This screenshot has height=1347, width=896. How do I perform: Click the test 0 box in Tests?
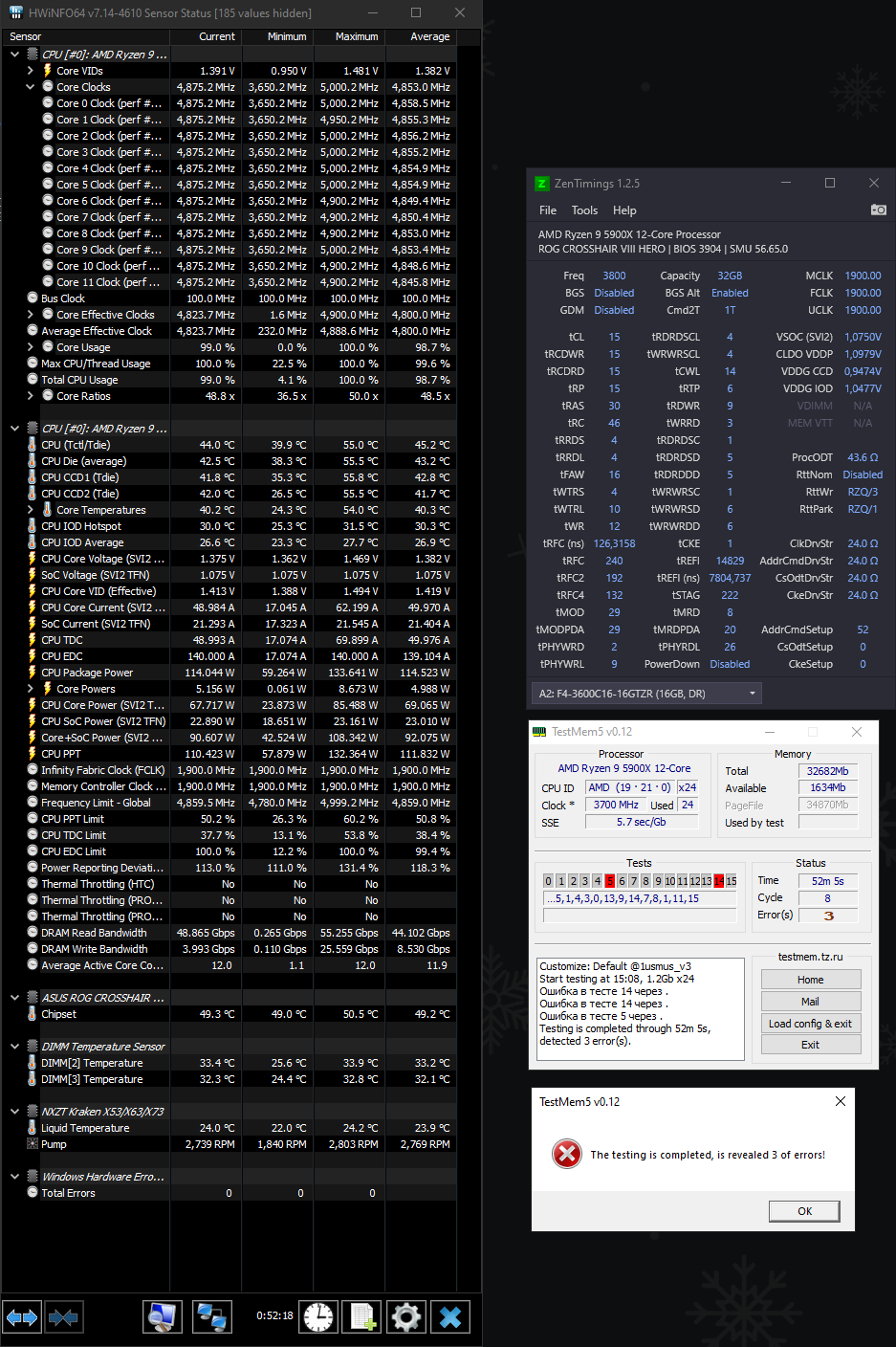pyautogui.click(x=549, y=881)
